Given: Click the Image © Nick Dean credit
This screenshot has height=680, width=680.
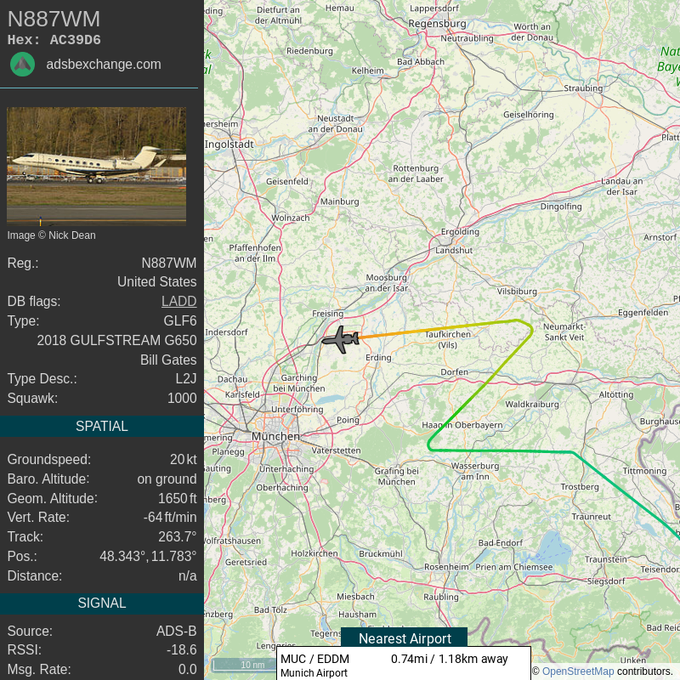Looking at the screenshot, I should click(x=51, y=235).
